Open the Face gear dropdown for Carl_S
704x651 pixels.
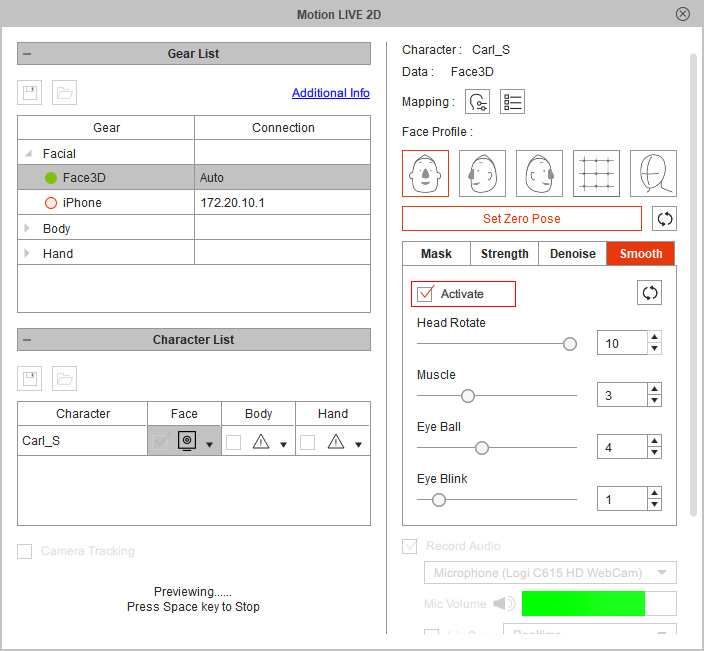209,444
